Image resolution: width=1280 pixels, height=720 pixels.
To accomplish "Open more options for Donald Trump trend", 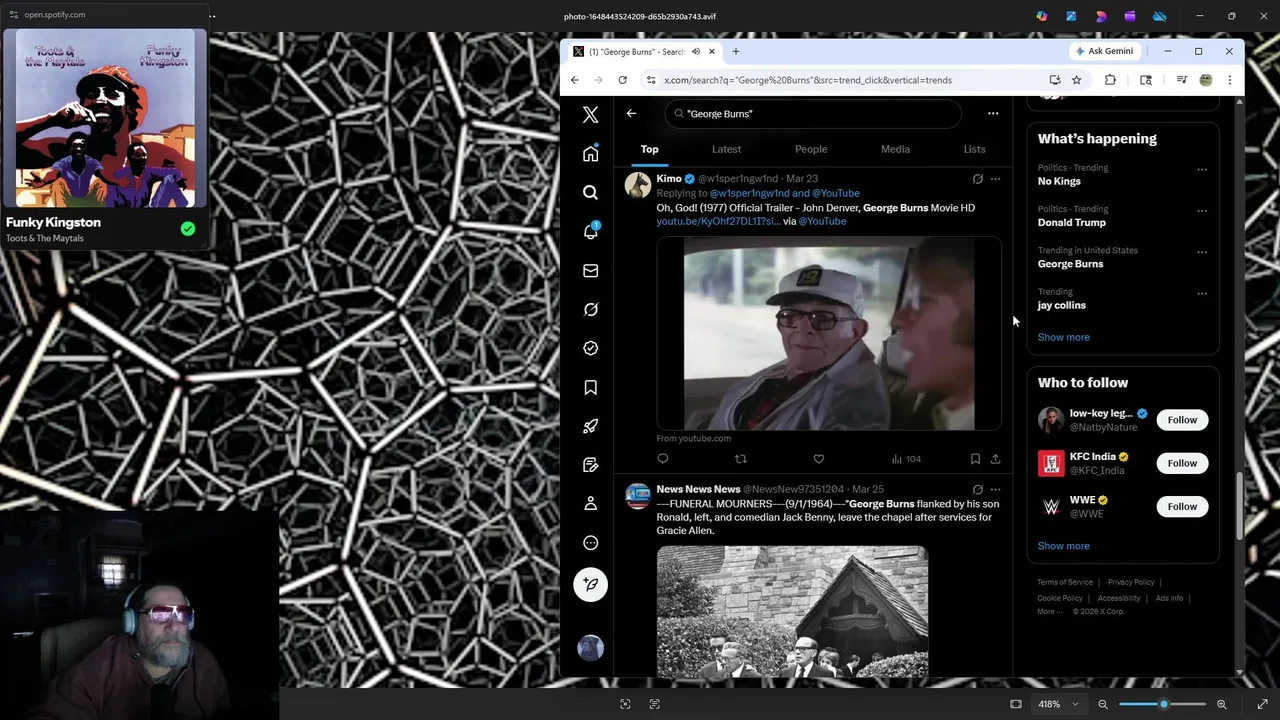I will [x=1202, y=211].
